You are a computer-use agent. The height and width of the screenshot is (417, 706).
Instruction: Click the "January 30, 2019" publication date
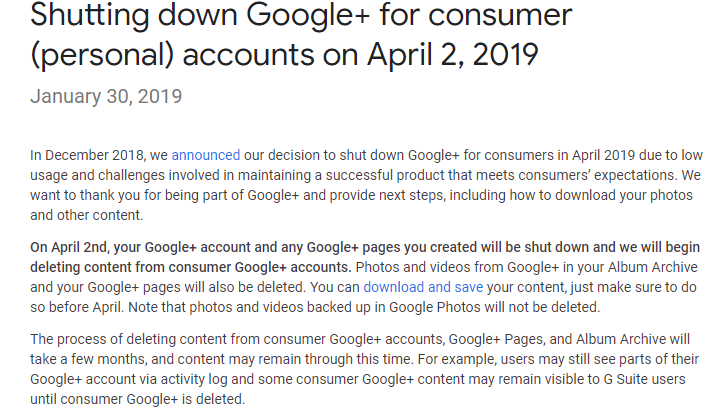106,96
